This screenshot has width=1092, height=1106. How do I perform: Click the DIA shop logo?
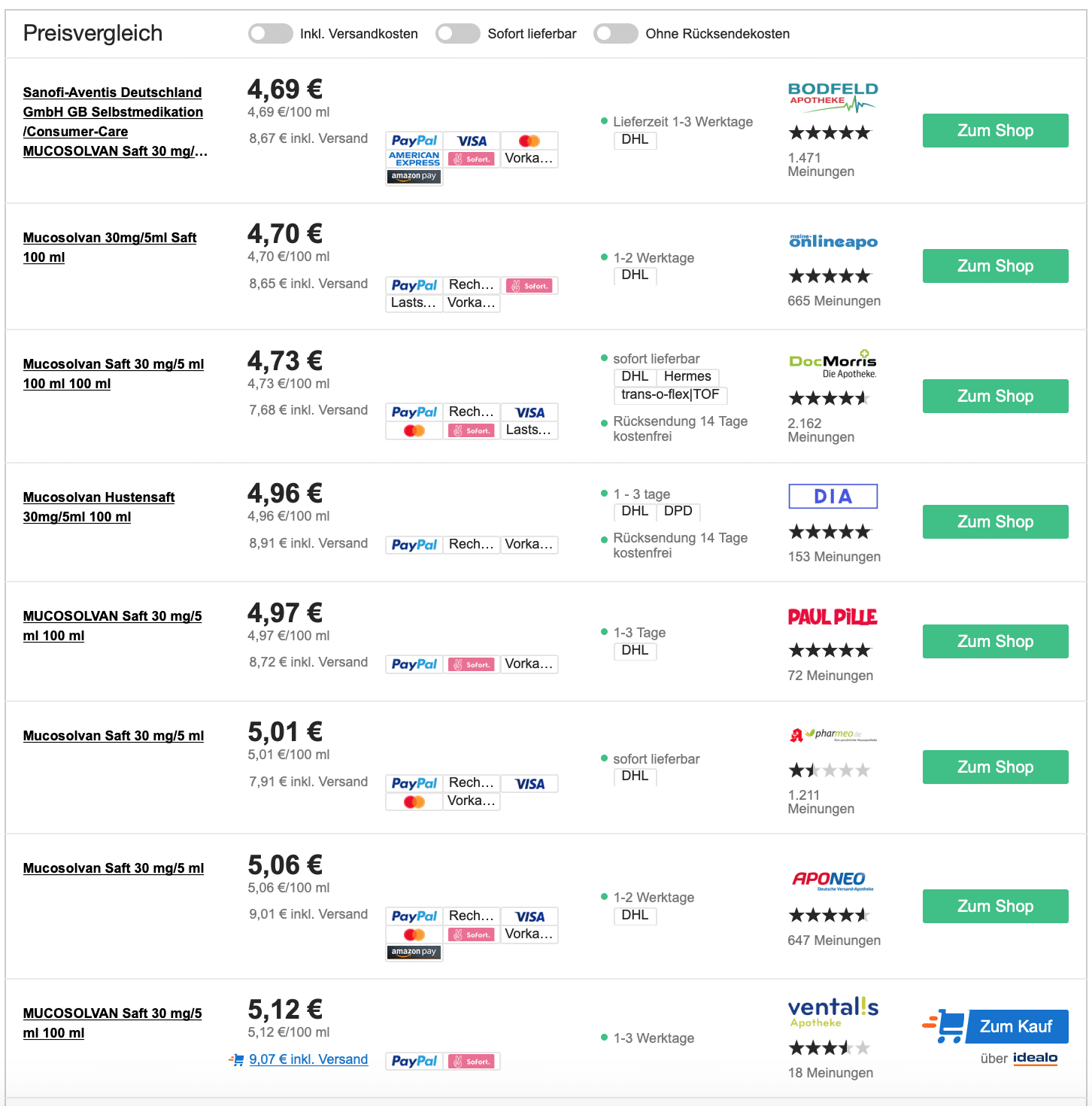click(x=833, y=497)
